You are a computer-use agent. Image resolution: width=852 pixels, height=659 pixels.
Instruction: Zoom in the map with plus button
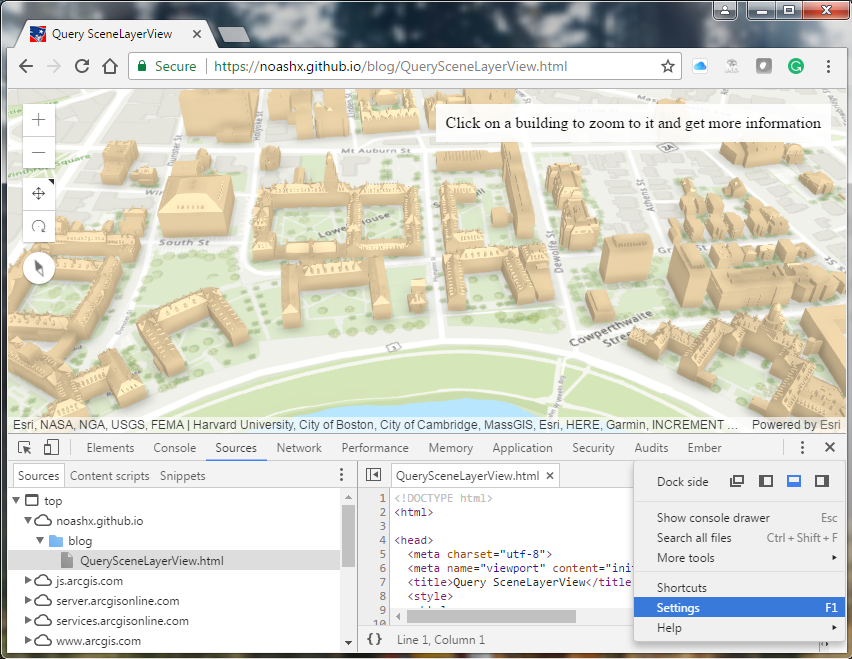click(x=39, y=120)
